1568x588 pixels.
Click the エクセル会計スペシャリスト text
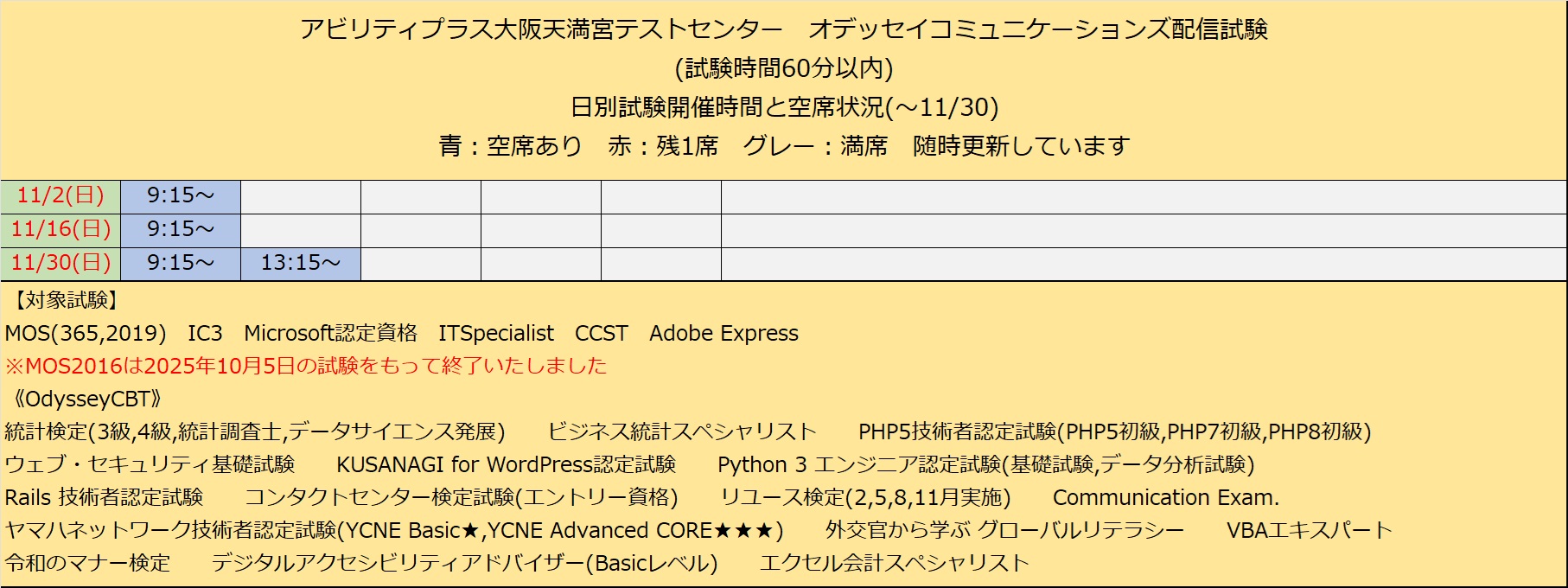tap(894, 563)
